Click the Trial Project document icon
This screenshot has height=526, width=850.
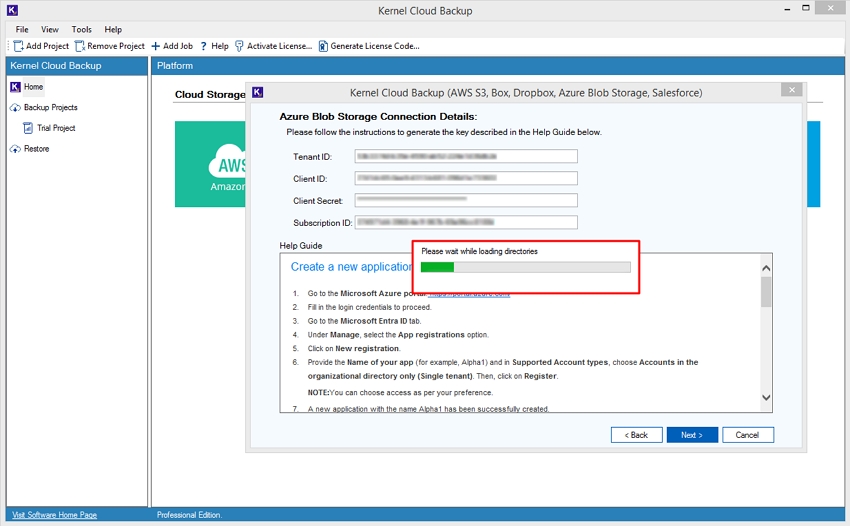pyautogui.click(x=28, y=128)
